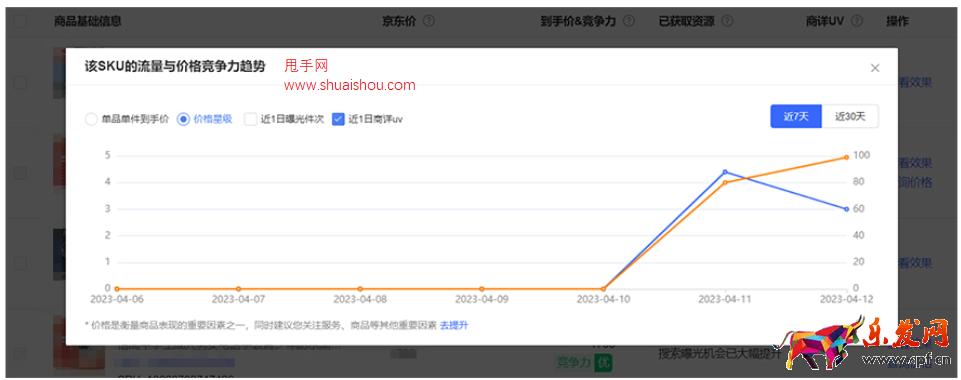Click help icon next to 到手价&竞争力
The height and width of the screenshot is (380, 961).
629,21
